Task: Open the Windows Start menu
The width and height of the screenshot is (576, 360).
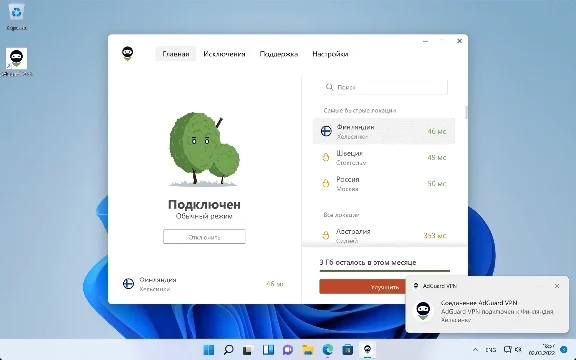Action: point(209,350)
